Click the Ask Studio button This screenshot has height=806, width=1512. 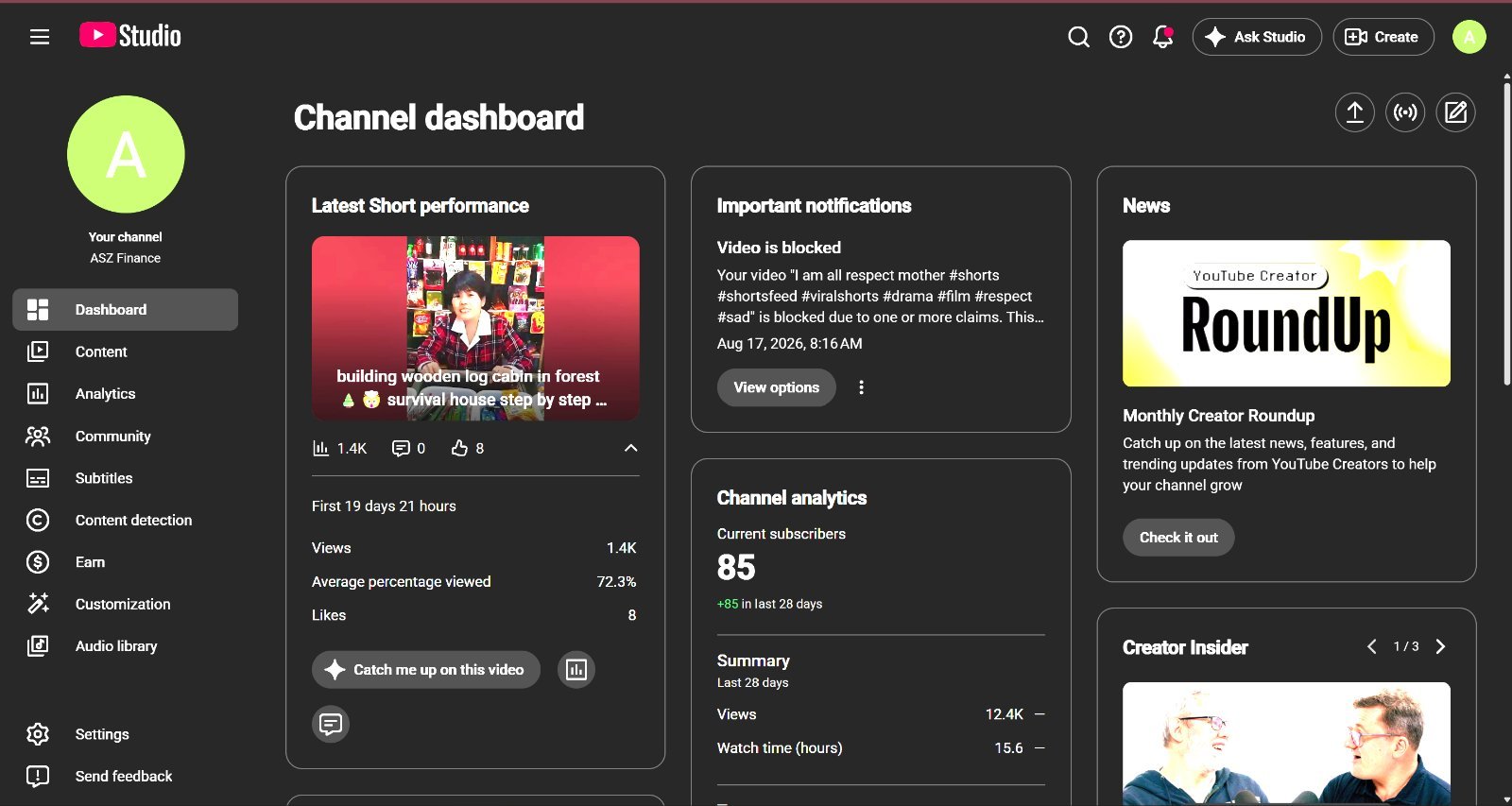[x=1257, y=37]
